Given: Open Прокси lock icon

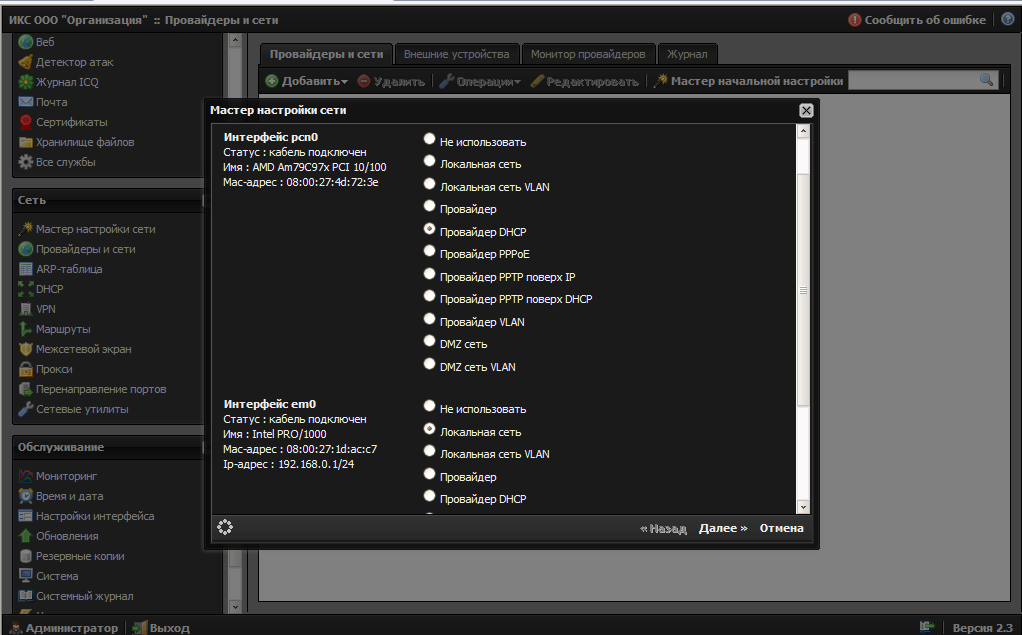Looking at the screenshot, I should (25, 369).
